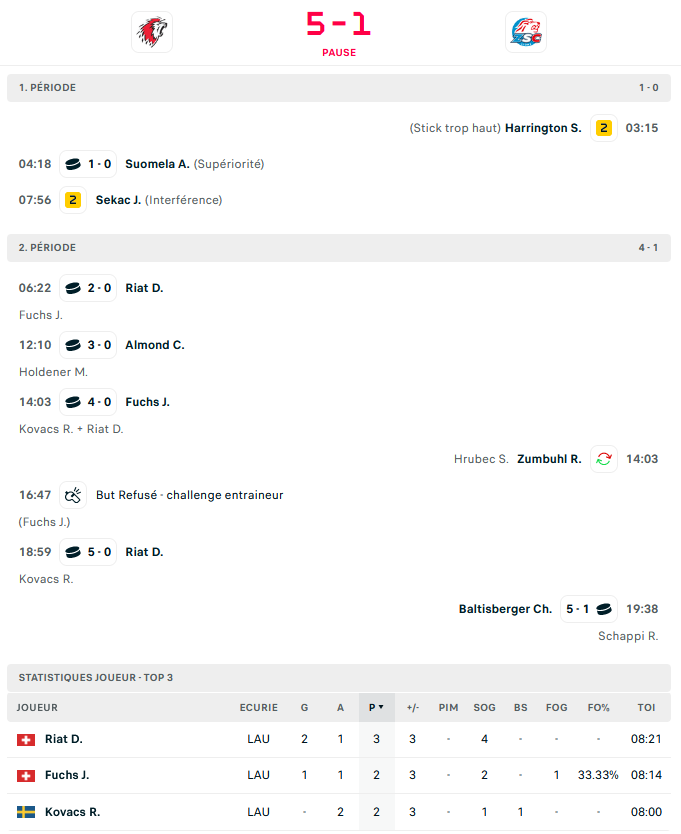Click the puck icon for Baltisberger's 5-1 goal
This screenshot has width=681, height=834.
(x=603, y=609)
